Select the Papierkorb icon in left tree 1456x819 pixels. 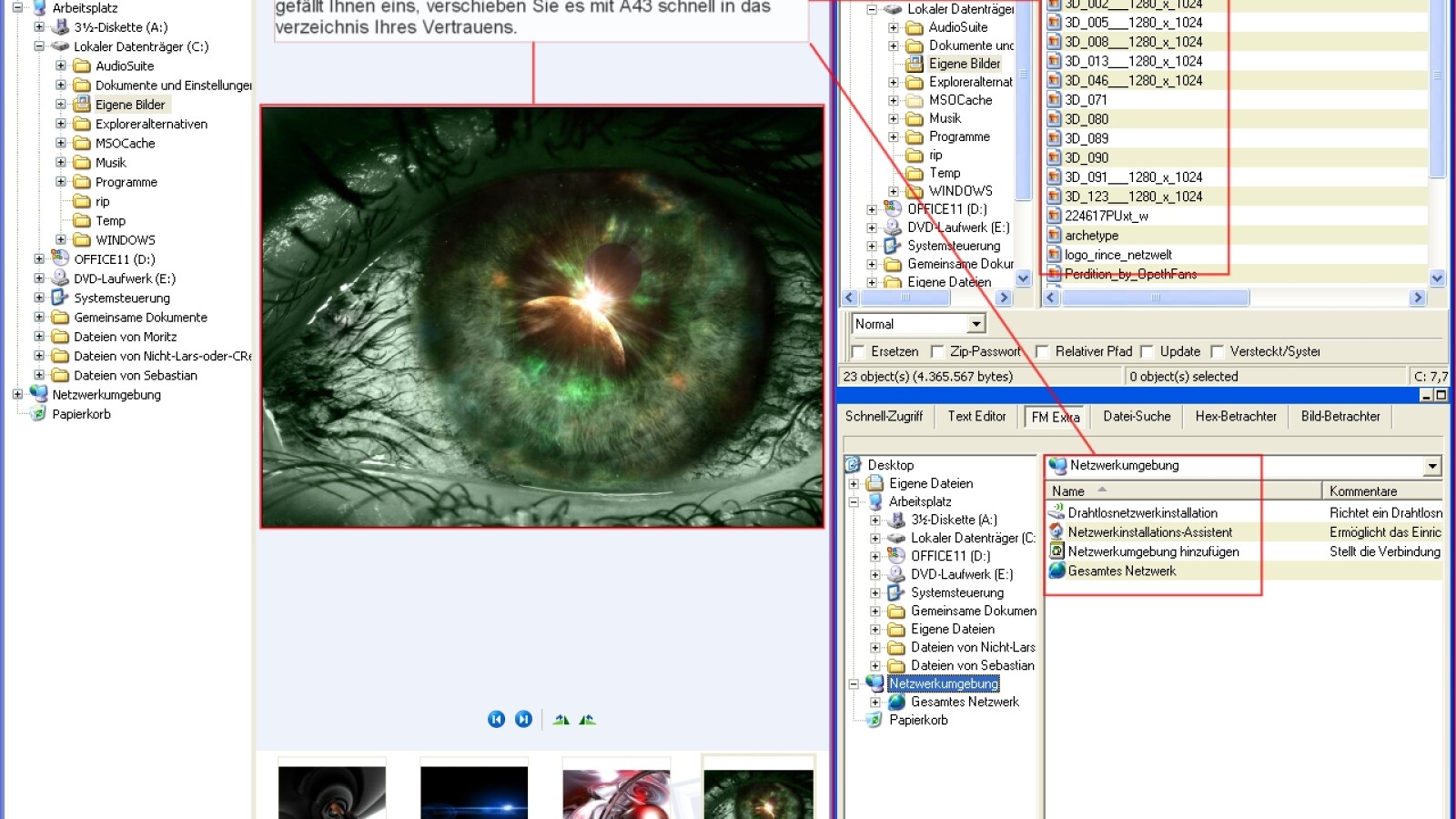pyautogui.click(x=38, y=414)
